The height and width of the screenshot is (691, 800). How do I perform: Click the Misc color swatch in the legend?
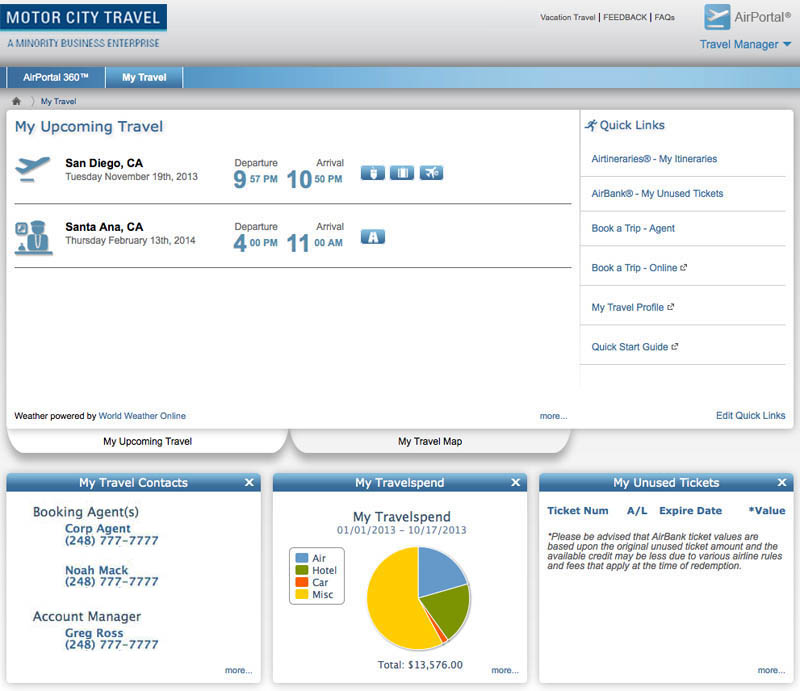(x=302, y=595)
